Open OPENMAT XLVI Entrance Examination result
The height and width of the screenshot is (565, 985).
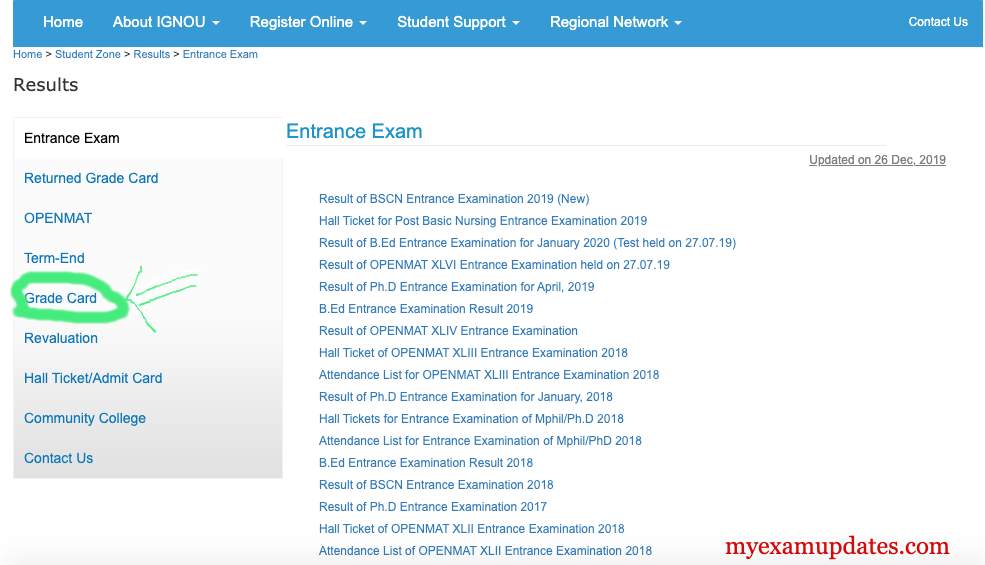pos(494,265)
